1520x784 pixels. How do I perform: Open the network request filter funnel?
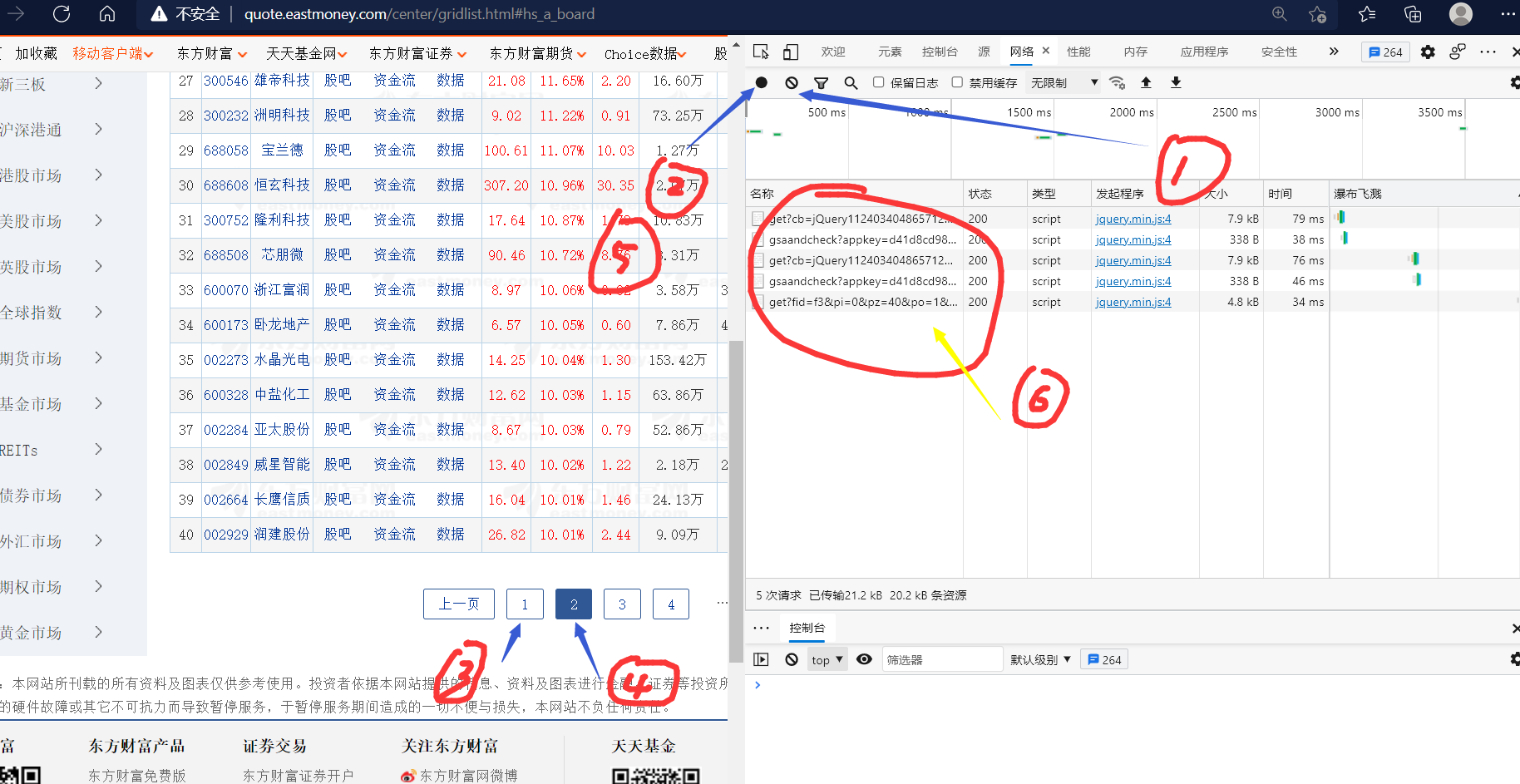point(821,82)
